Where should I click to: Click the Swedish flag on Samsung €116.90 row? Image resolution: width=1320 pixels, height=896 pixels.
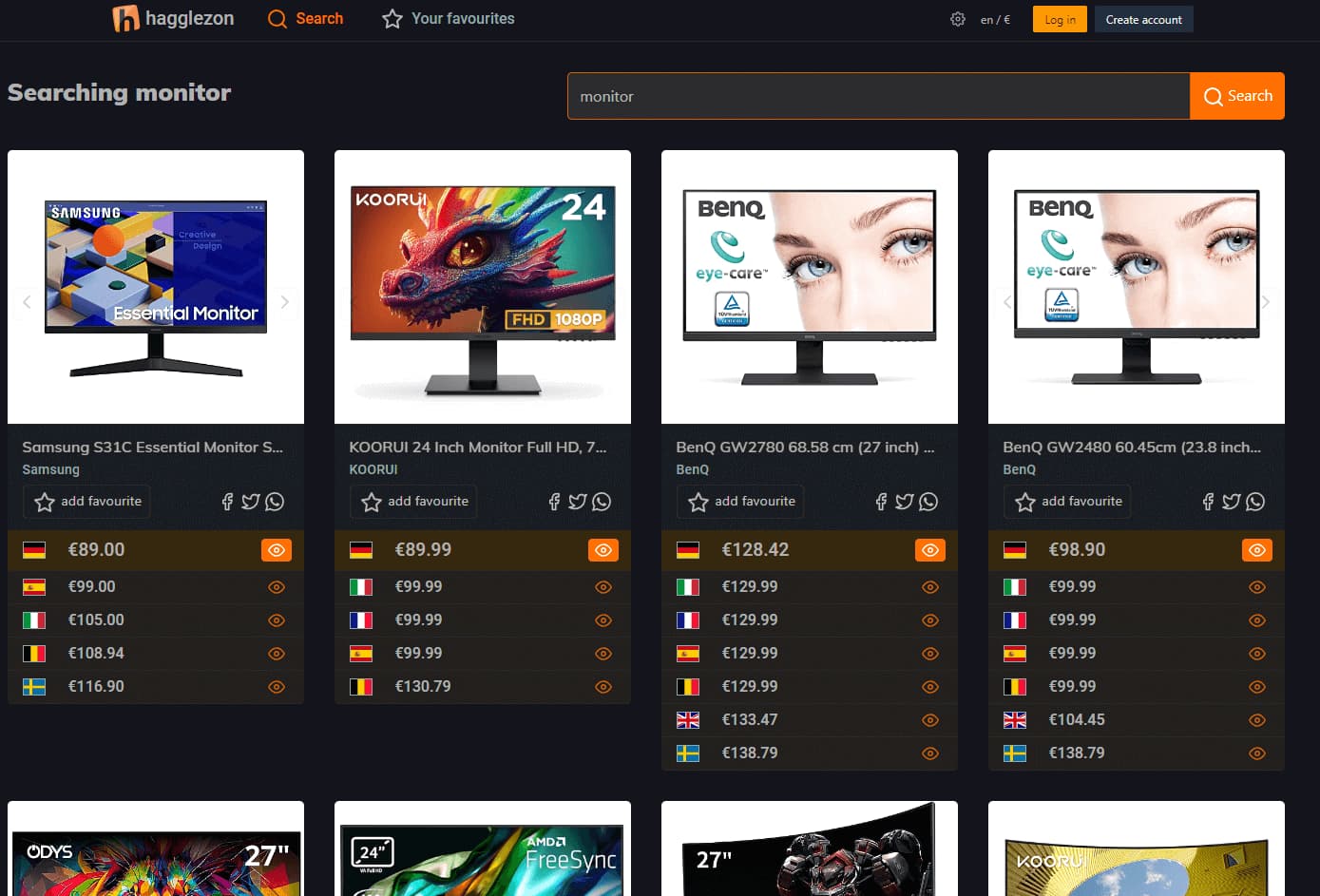[x=34, y=687]
